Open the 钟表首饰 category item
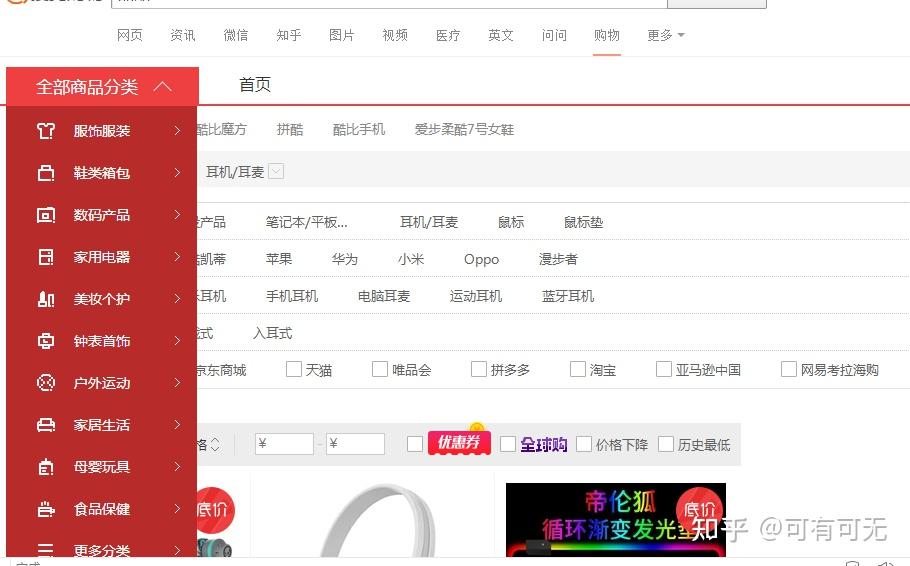This screenshot has height=566, width=910. pos(102,341)
